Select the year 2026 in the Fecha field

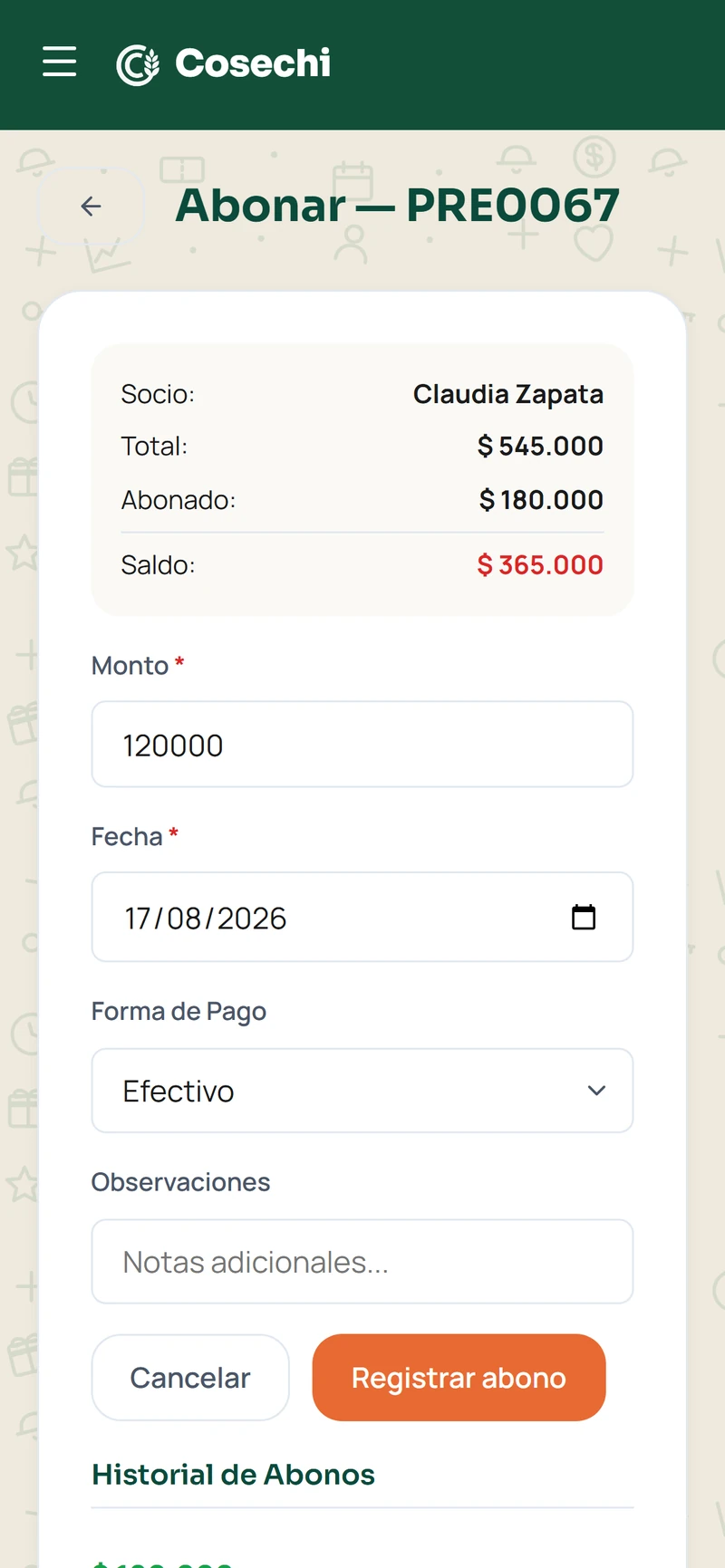252,919
